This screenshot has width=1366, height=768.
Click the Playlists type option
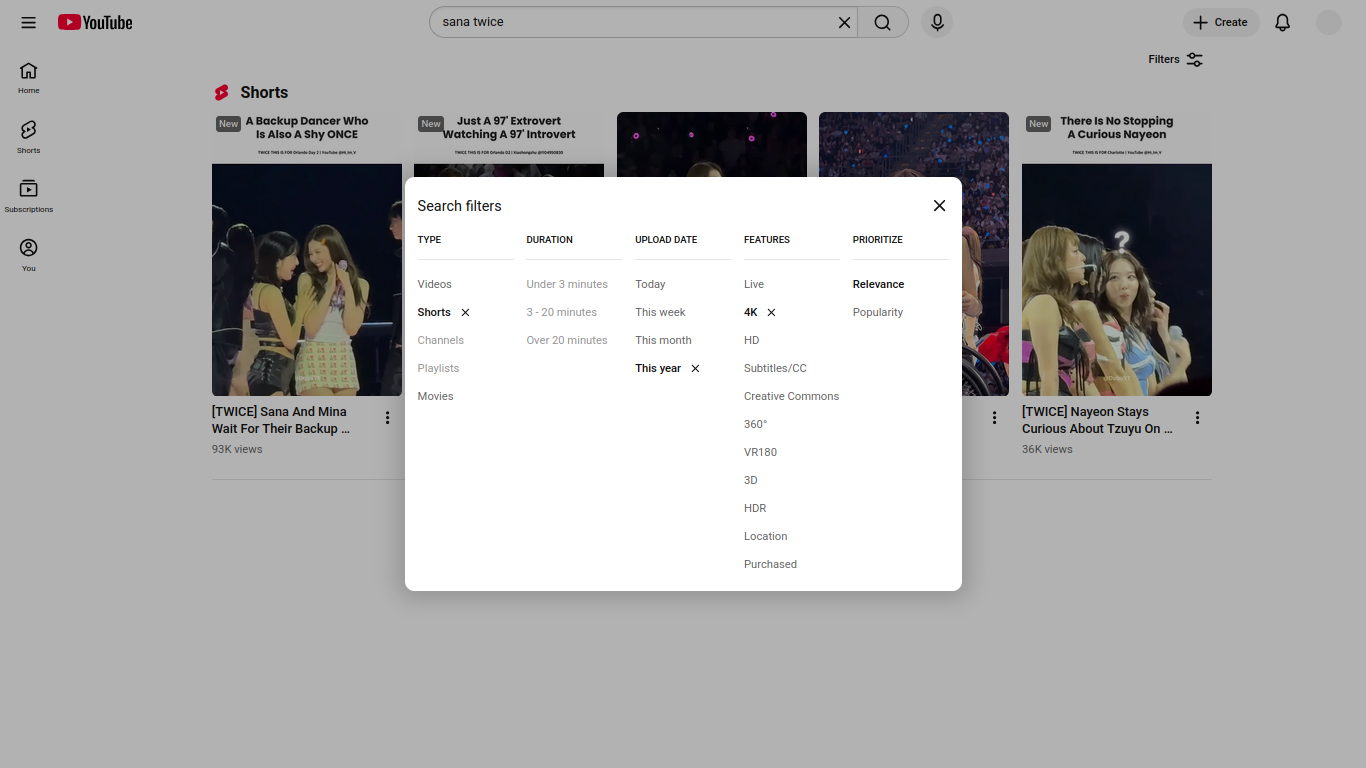pyautogui.click(x=439, y=369)
